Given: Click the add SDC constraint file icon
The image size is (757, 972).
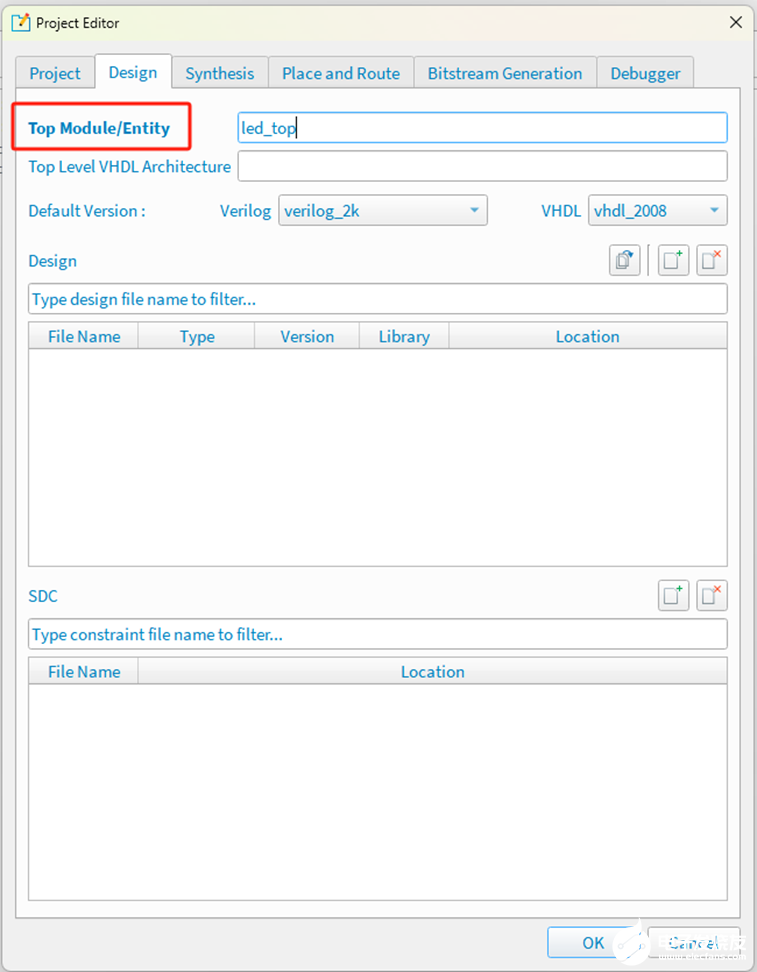Looking at the screenshot, I should point(673,596).
